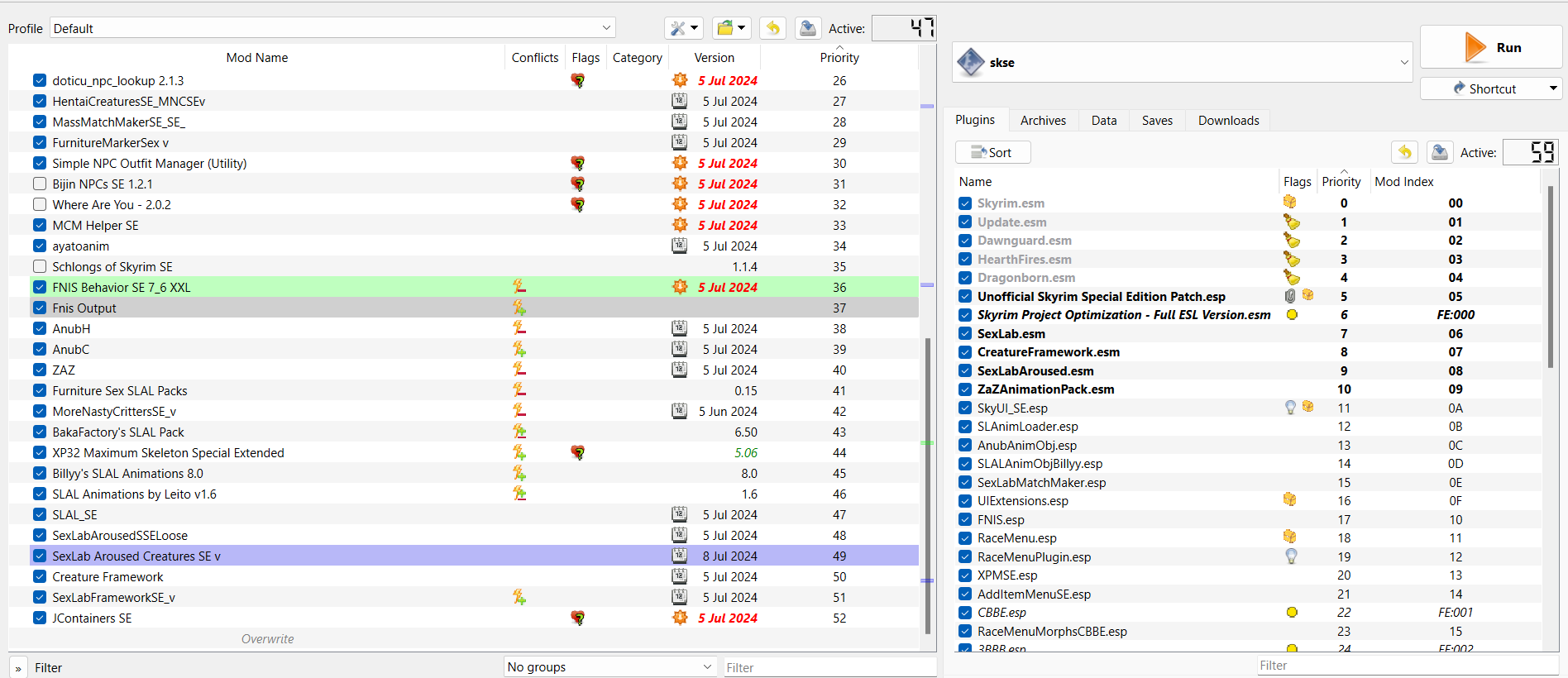Click the lightbulb flag icon on RaceMenuPlugin.esp
Viewport: 1568px width, 678px height.
(1291, 556)
